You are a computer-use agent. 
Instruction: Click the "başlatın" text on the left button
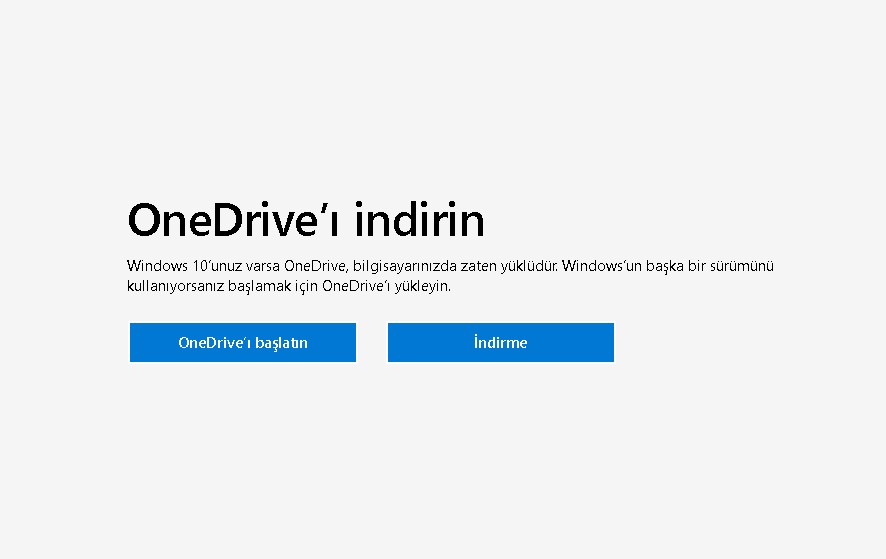tap(281, 342)
